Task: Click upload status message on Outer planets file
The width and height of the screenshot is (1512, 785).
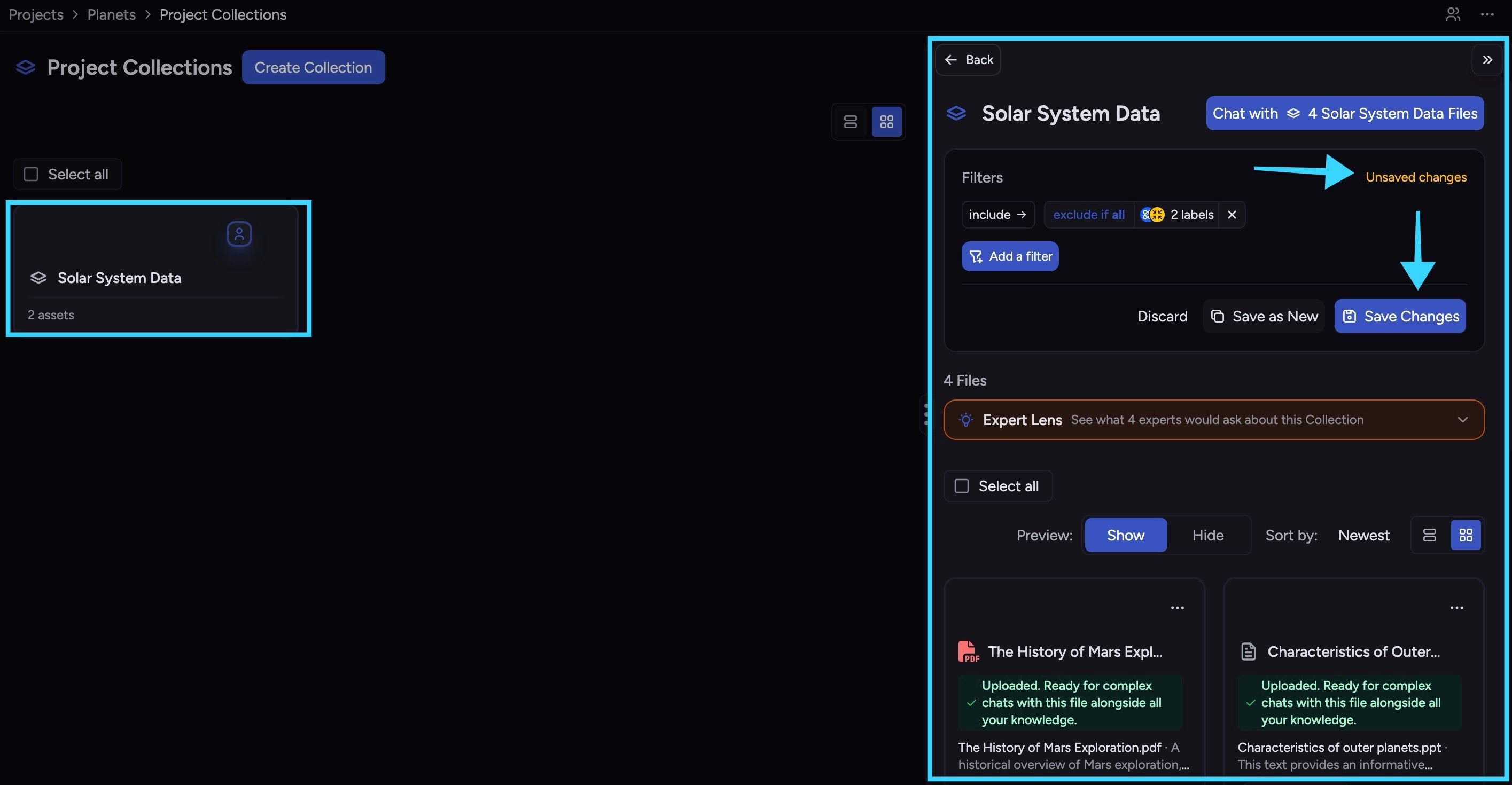Action: tap(1350, 703)
